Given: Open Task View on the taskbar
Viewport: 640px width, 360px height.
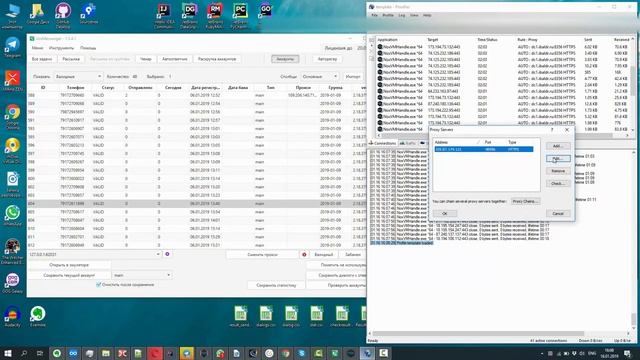Looking at the screenshot, I should [40, 353].
